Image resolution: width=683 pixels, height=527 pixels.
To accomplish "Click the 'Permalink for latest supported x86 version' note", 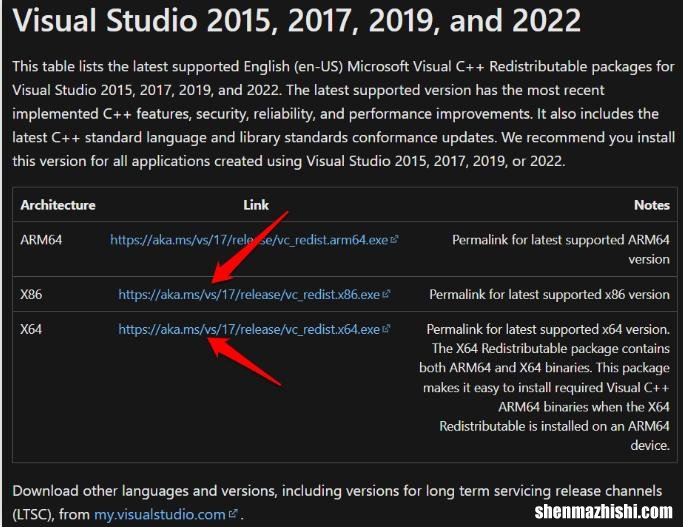I will tap(549, 295).
